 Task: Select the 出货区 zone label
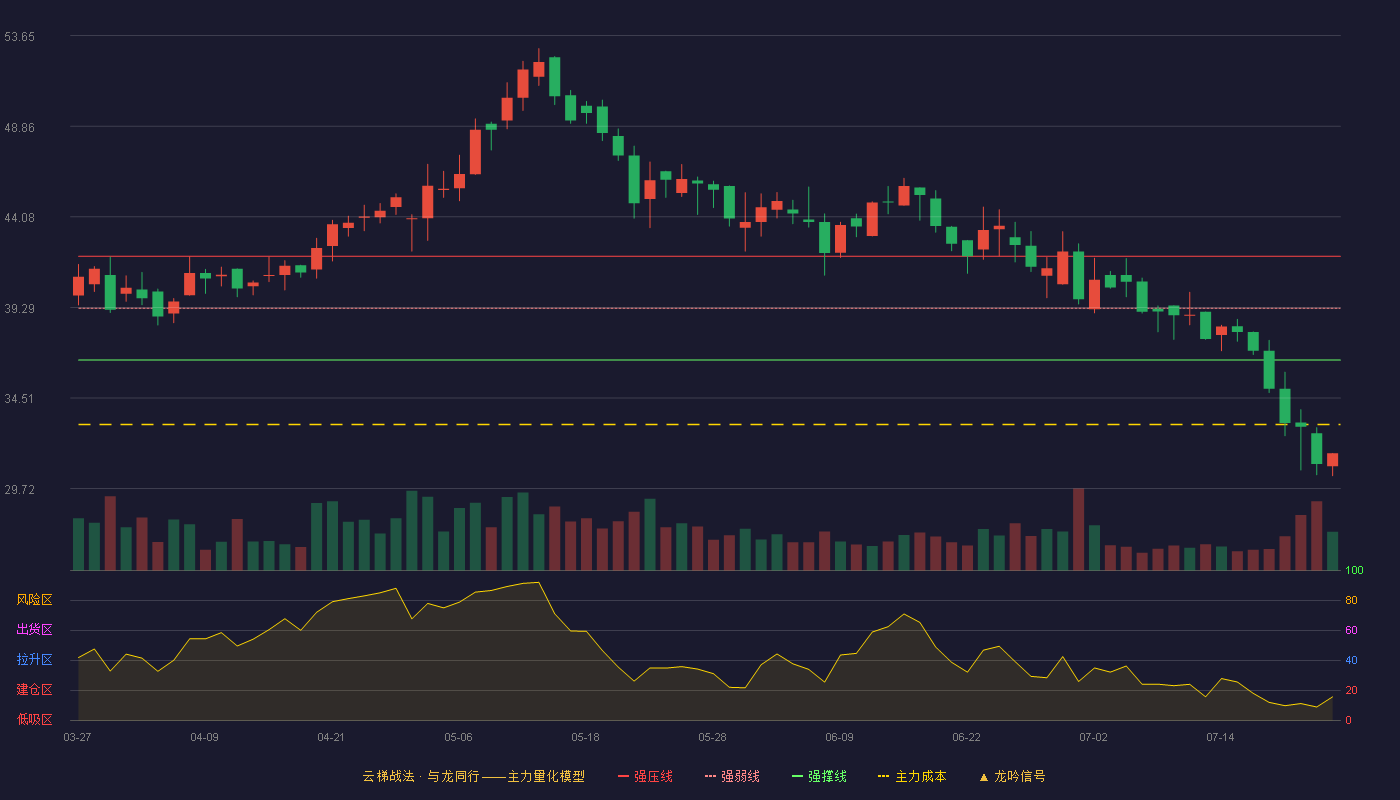34,630
